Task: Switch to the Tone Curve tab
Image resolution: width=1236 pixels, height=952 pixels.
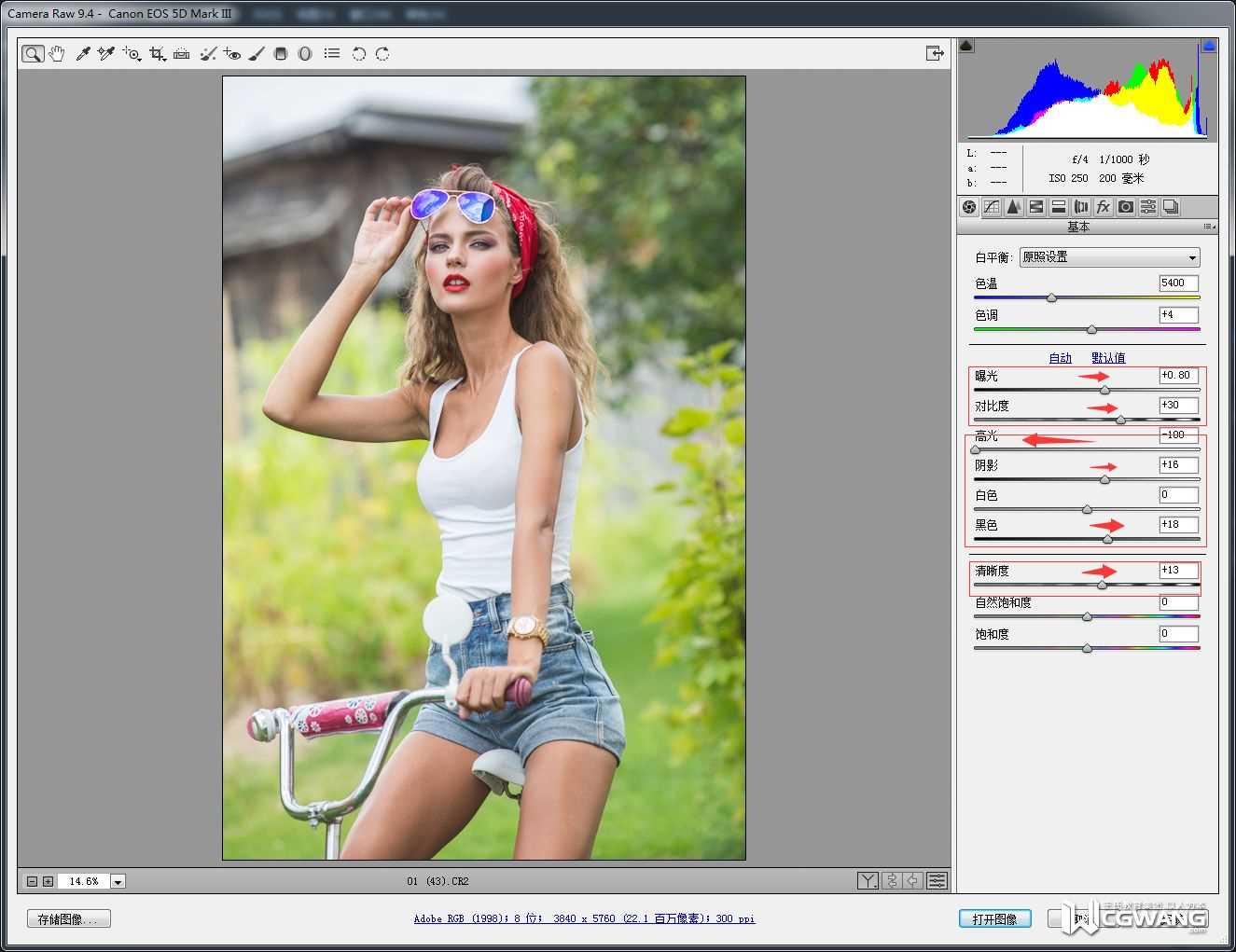Action: pyautogui.click(x=992, y=207)
